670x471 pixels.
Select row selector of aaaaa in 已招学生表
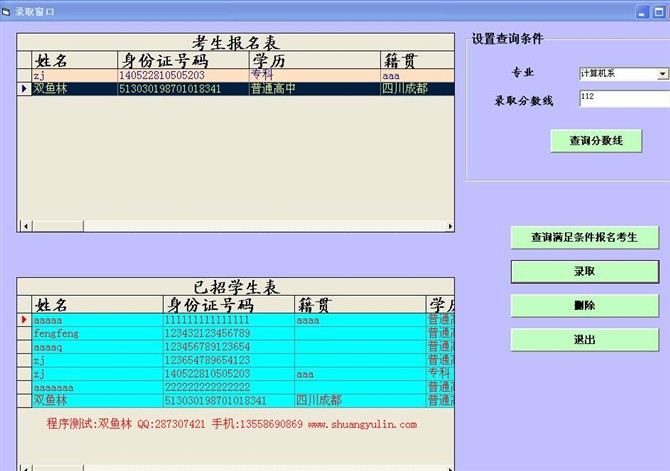(24, 320)
